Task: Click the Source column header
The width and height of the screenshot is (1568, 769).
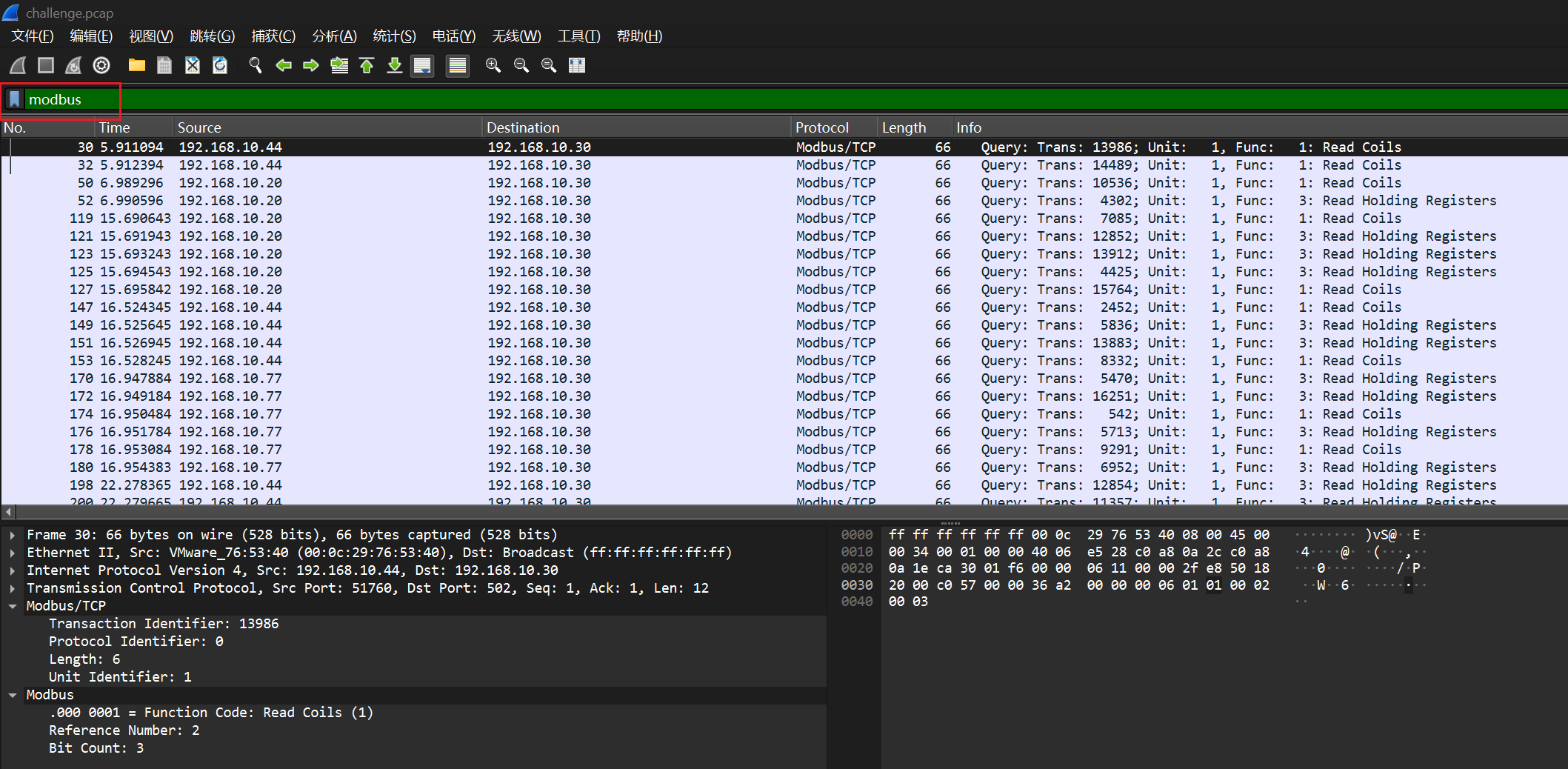Action: click(199, 127)
